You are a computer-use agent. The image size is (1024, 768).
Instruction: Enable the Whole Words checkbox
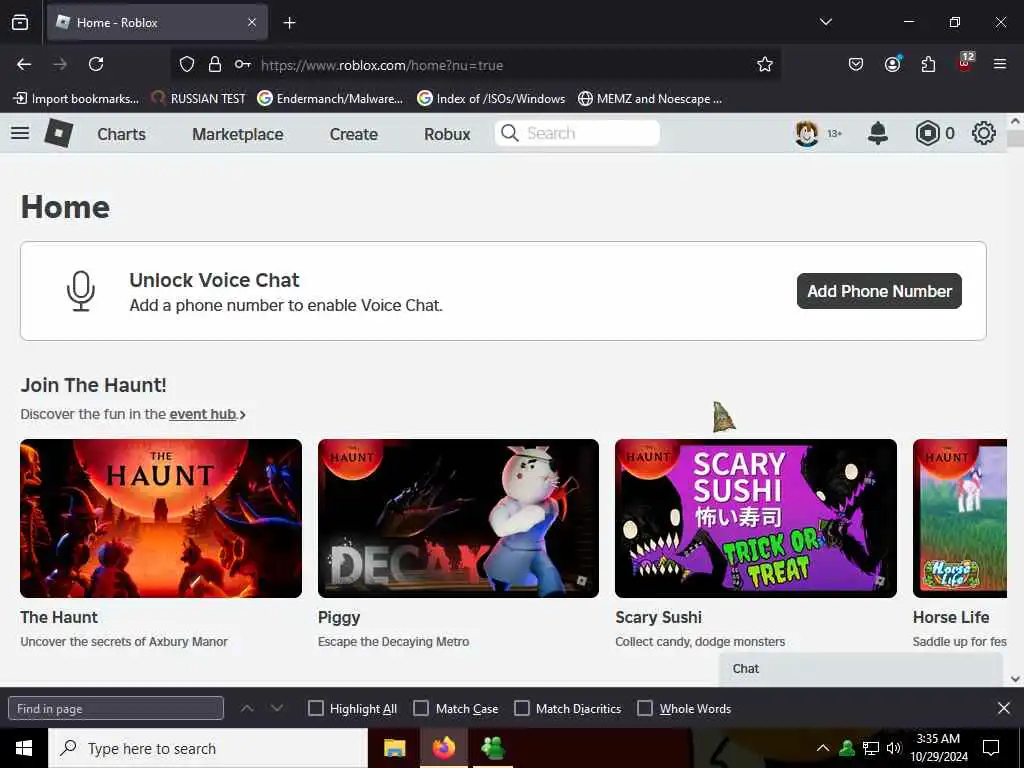(645, 709)
